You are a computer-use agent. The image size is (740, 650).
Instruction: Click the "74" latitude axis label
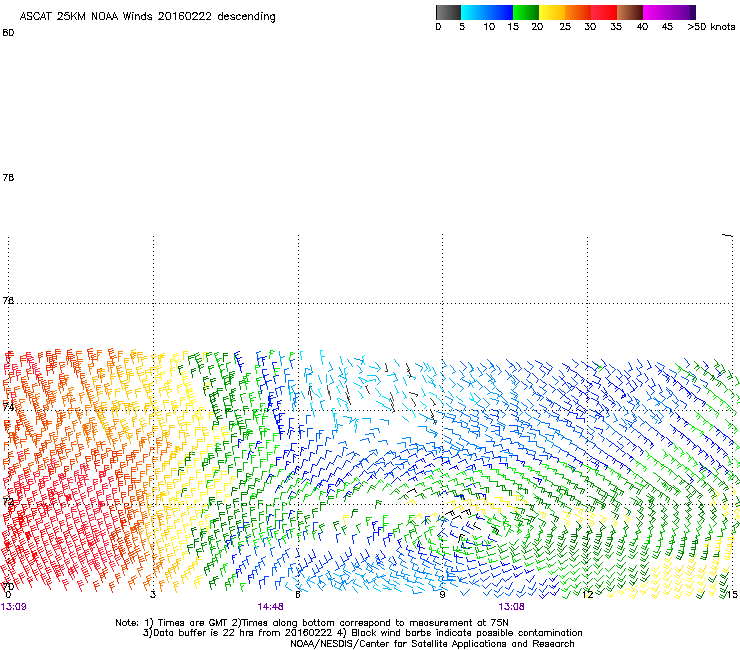[x=8, y=406]
